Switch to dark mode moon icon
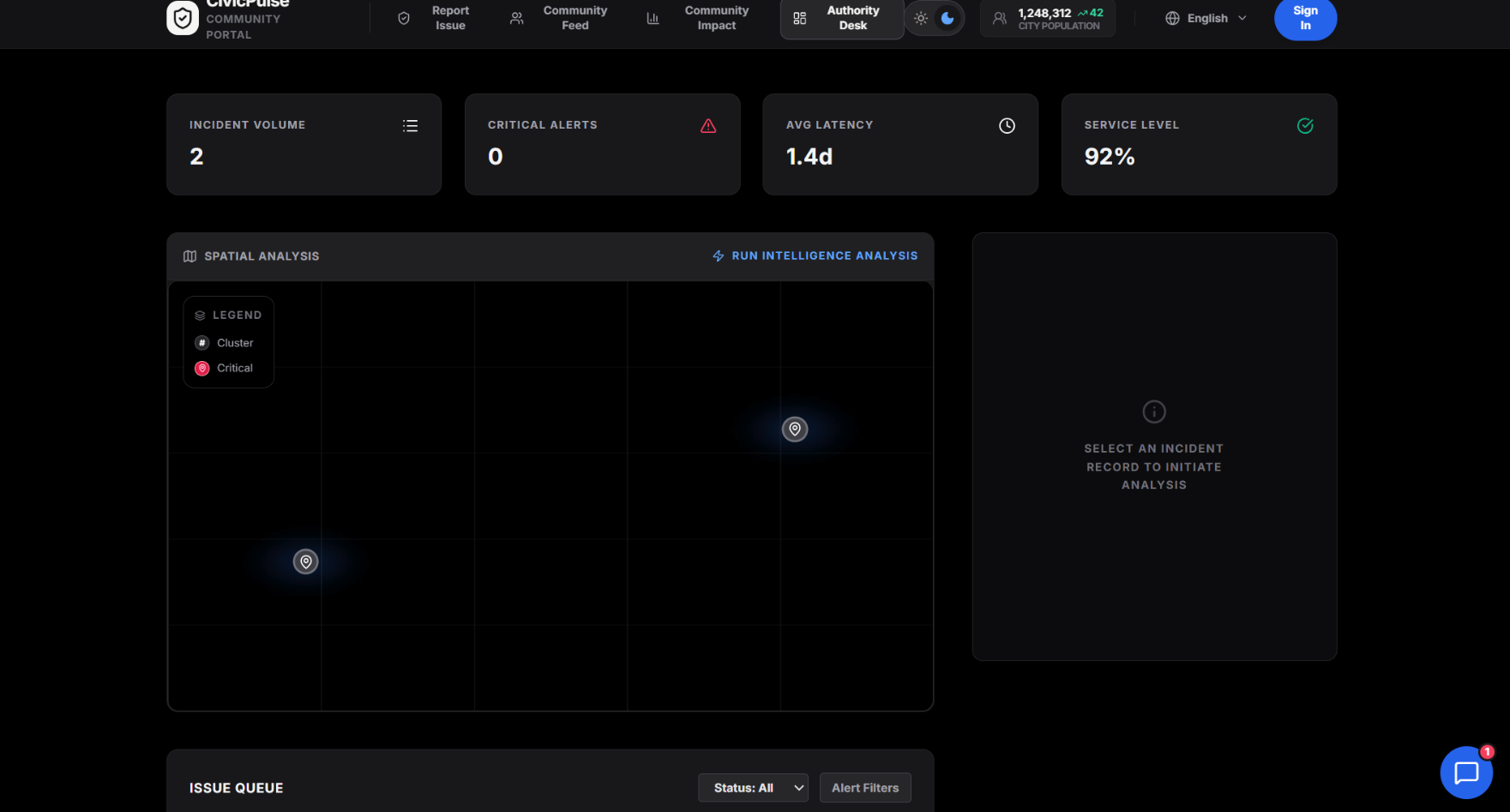The image size is (1510, 812). click(948, 18)
